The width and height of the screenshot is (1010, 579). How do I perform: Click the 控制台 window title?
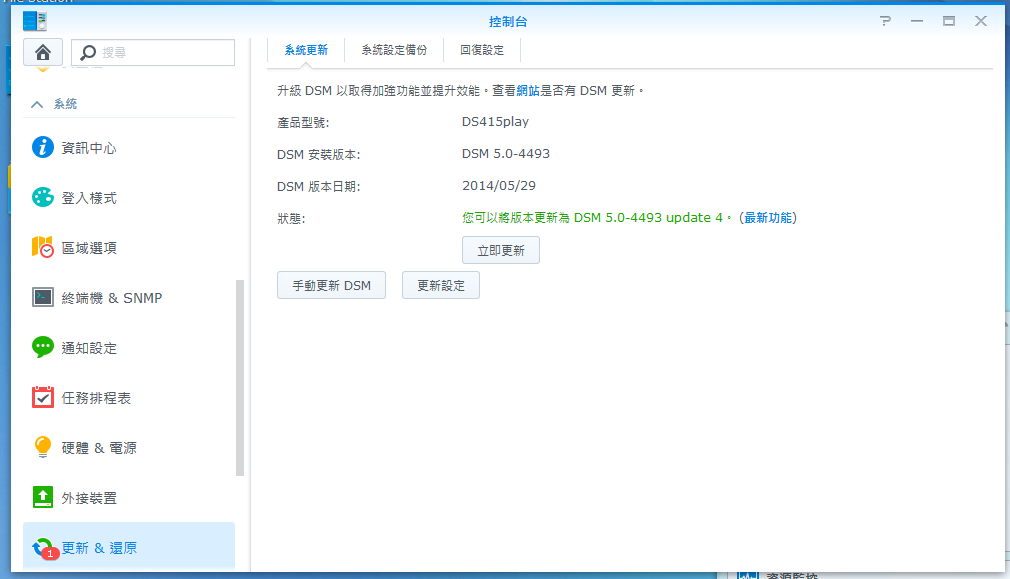[x=508, y=22]
